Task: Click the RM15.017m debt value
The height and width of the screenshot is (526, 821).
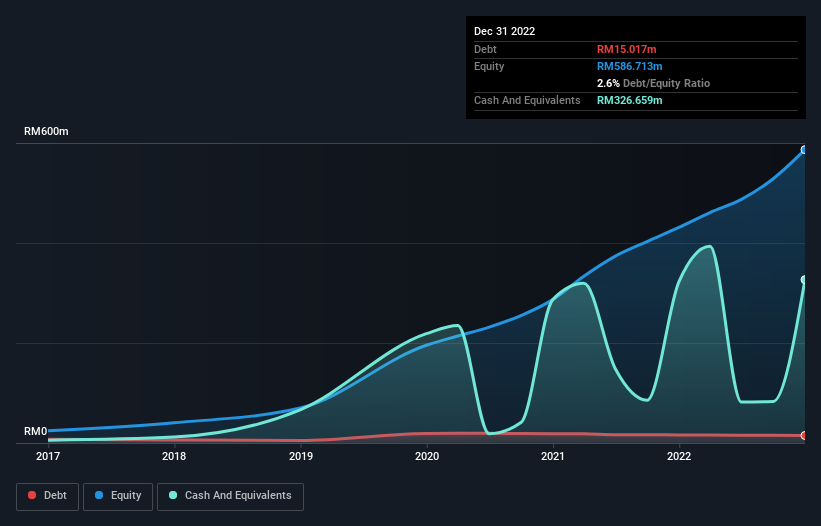Action: pyautogui.click(x=626, y=49)
